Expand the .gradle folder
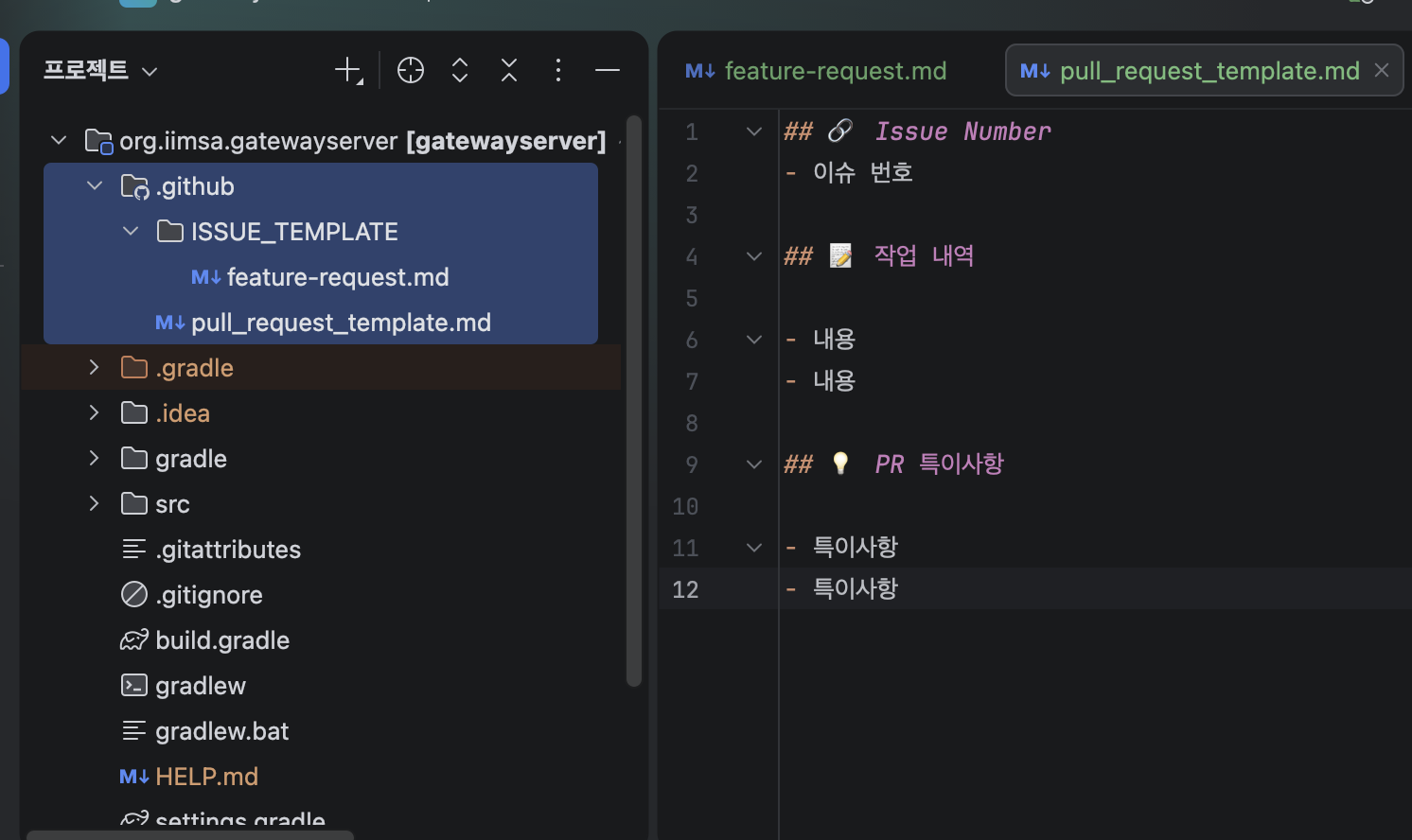Screen dimensions: 1412x840 94,368
